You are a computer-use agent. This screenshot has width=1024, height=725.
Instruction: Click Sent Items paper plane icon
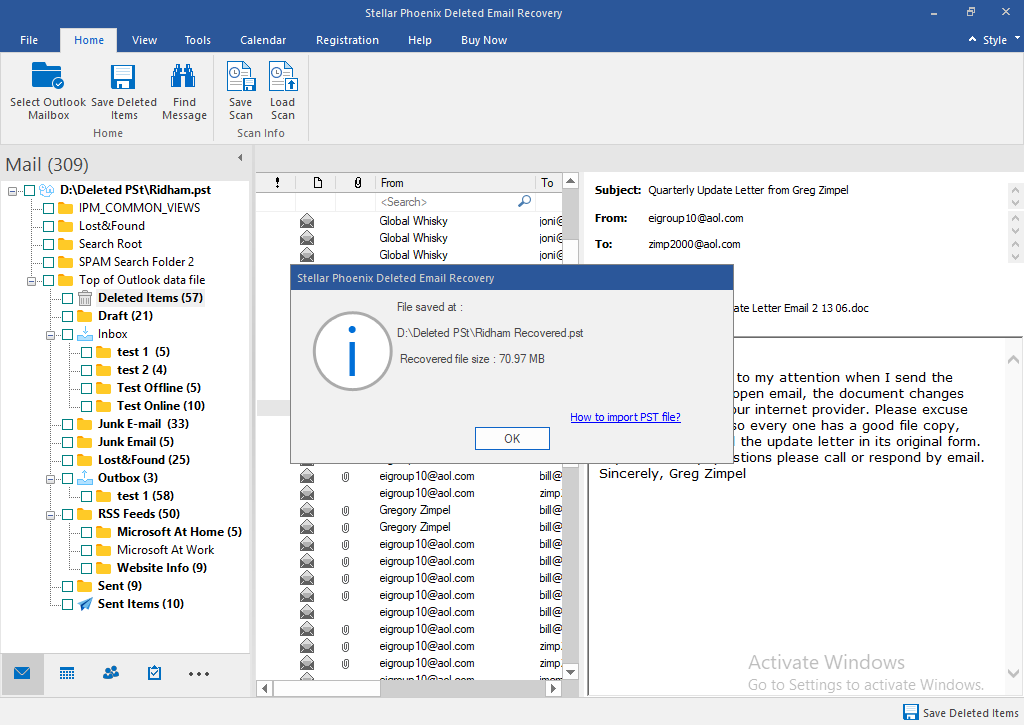85,604
